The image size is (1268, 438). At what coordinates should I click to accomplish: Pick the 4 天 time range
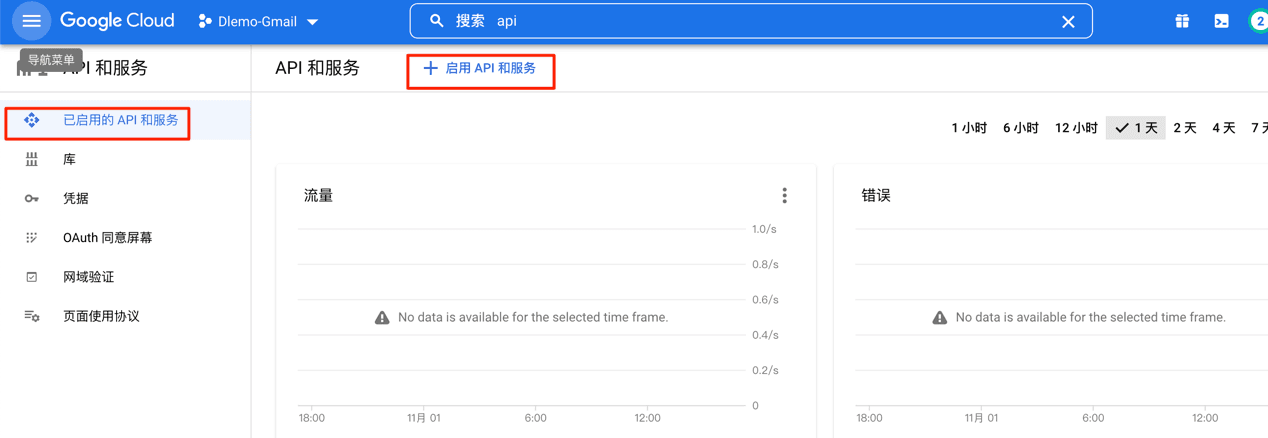coord(1224,128)
